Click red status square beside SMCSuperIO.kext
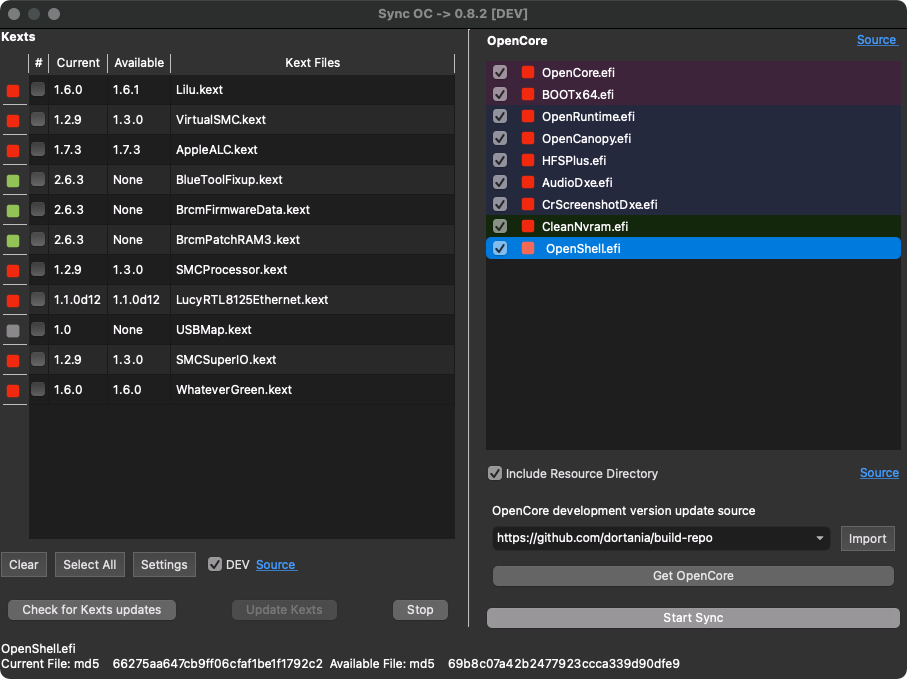Image resolution: width=907 pixels, height=679 pixels. 13,361
